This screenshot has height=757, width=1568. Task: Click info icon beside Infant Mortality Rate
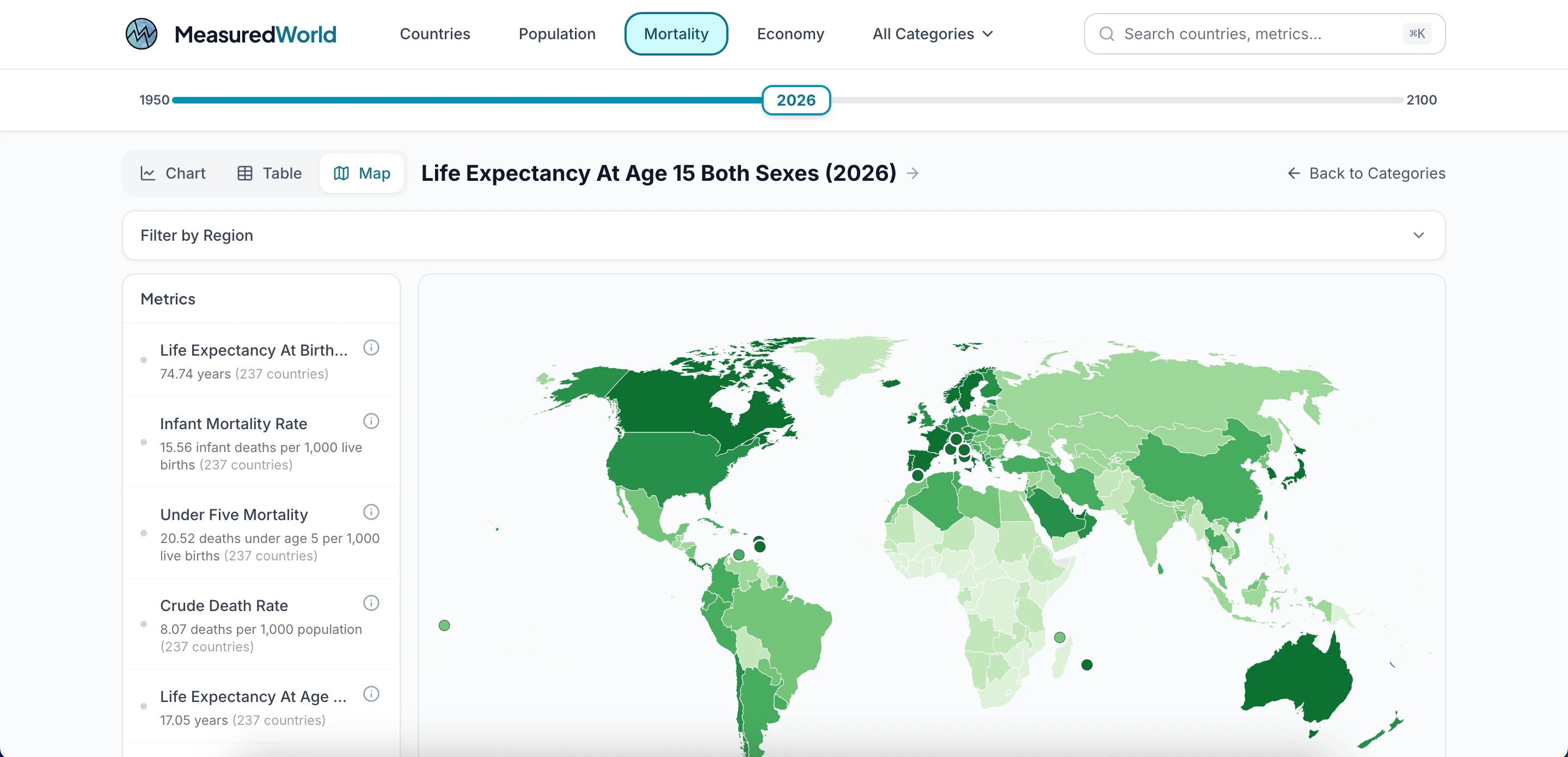(x=371, y=421)
